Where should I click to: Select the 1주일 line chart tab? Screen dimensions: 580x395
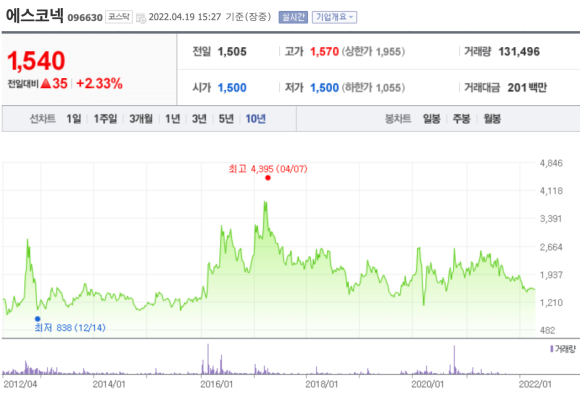pyautogui.click(x=105, y=119)
